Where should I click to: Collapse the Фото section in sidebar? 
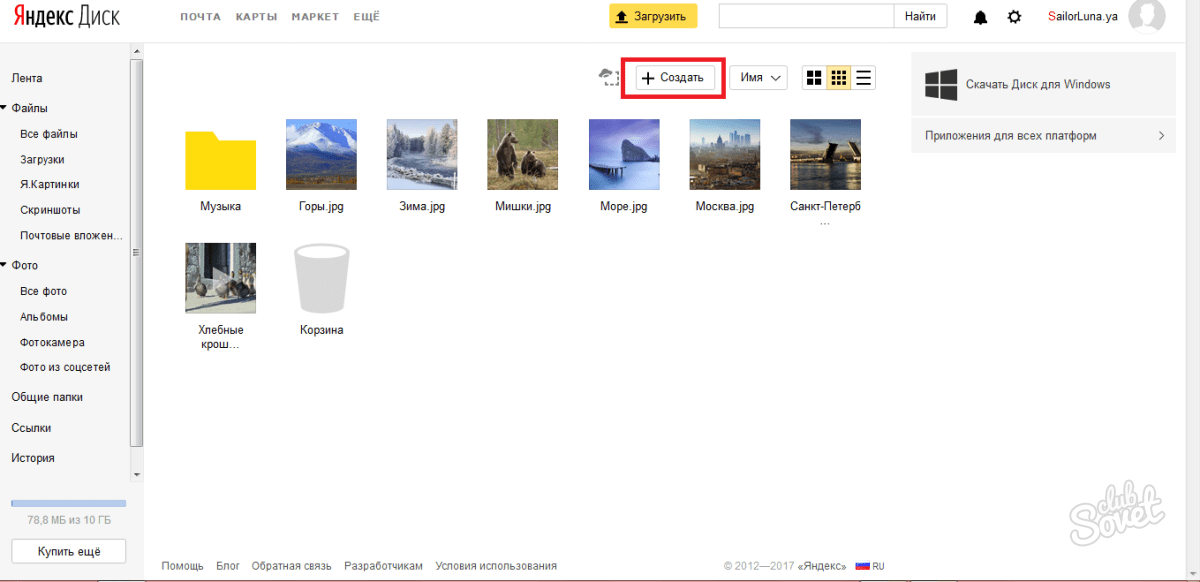coord(4,266)
